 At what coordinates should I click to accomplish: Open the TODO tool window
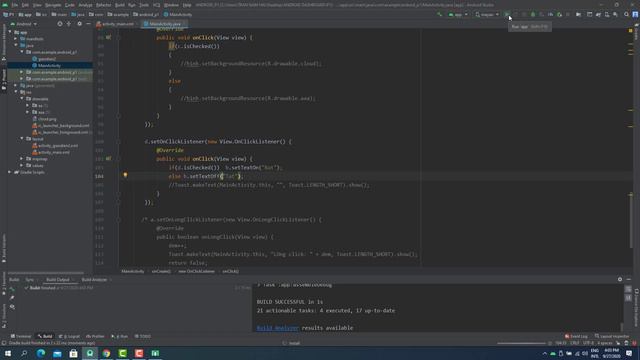point(143,336)
